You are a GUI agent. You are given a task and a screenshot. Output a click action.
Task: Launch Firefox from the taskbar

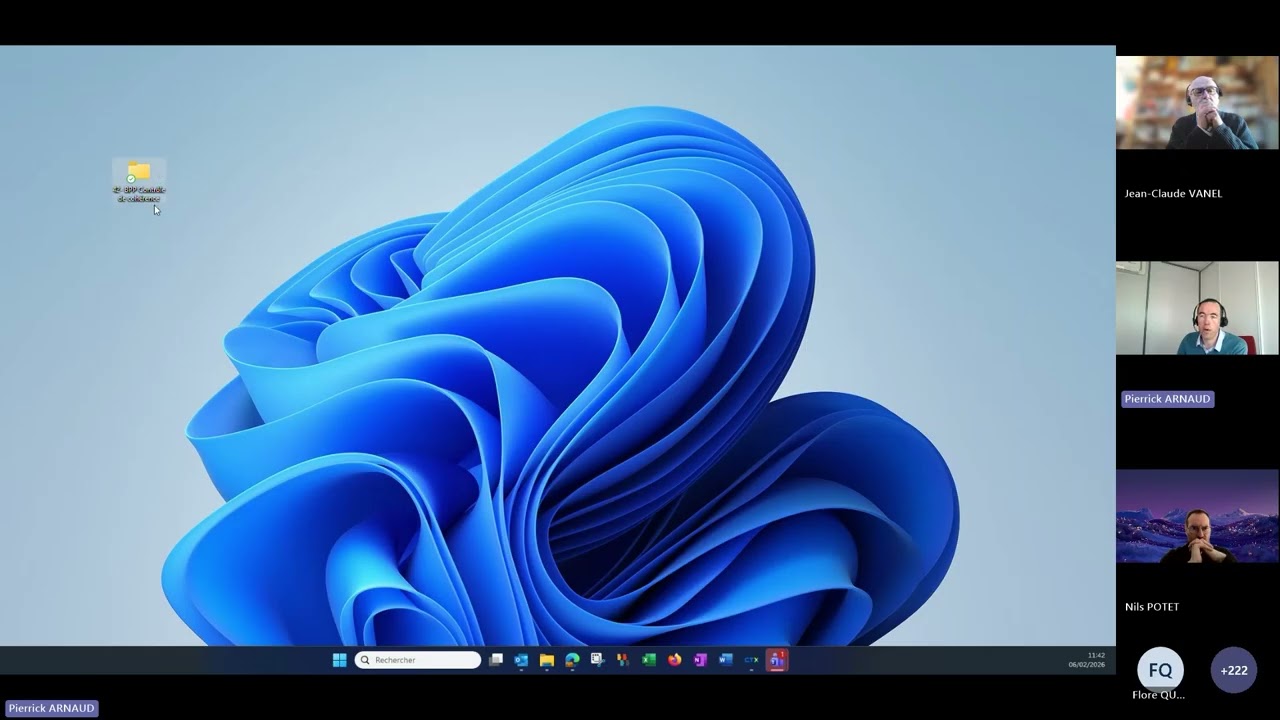pos(674,660)
